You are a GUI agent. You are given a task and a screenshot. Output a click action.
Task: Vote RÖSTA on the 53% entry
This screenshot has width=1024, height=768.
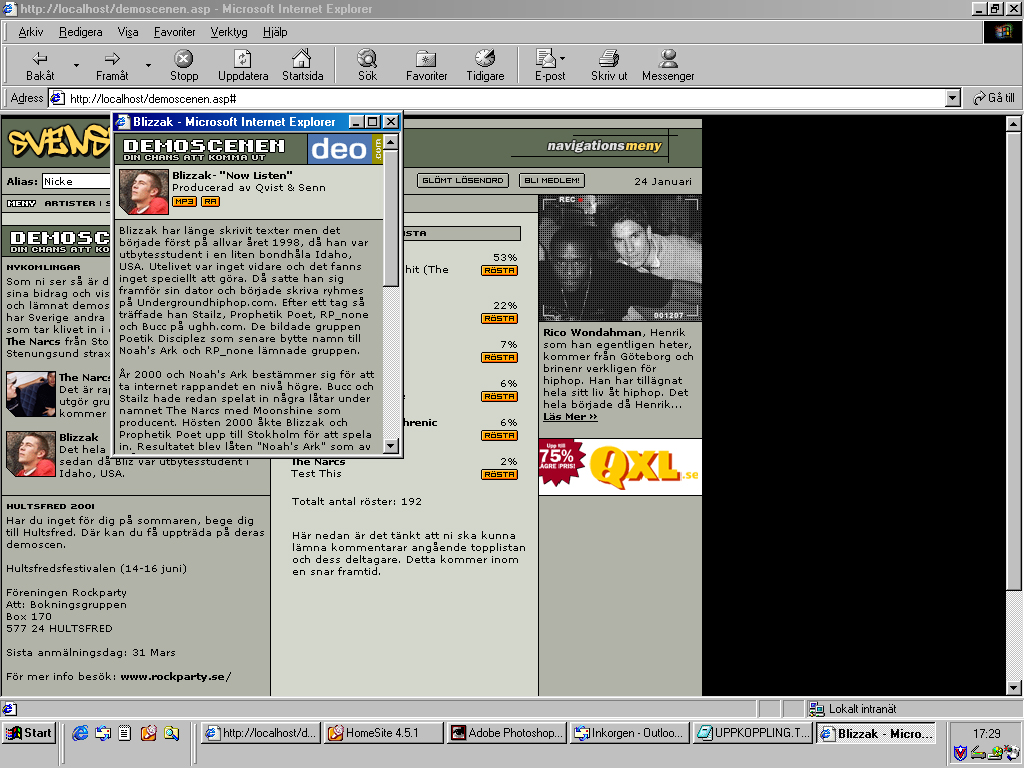coord(500,270)
